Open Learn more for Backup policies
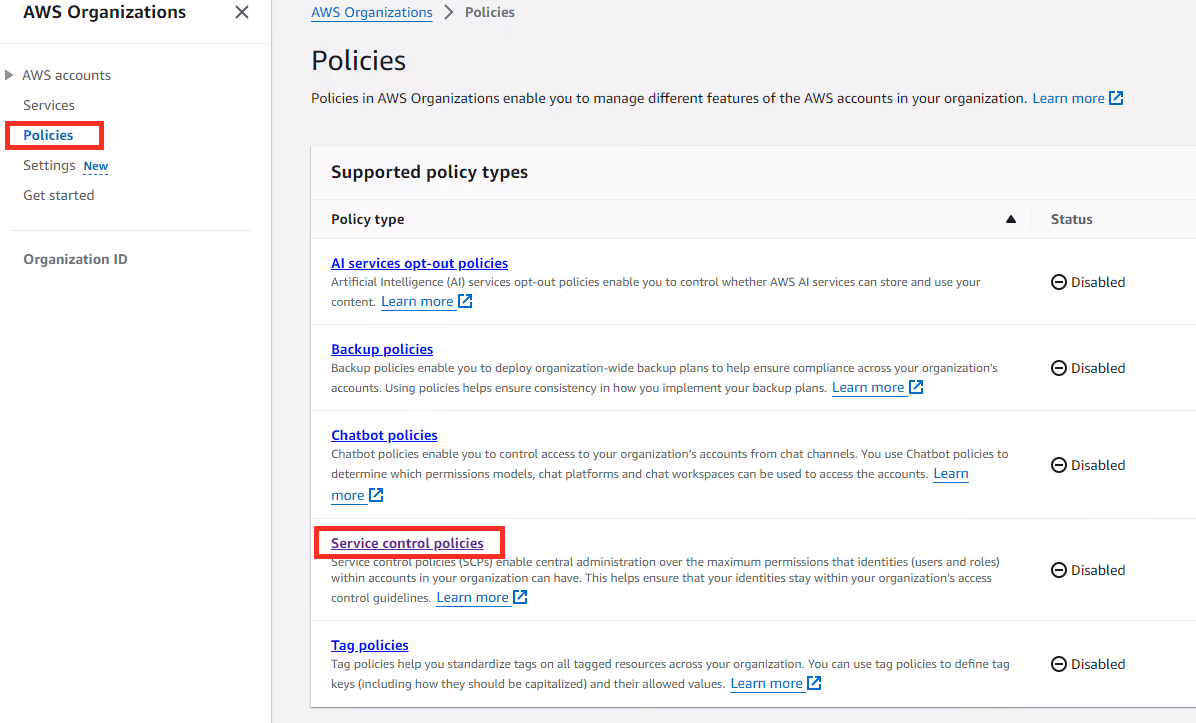 (868, 387)
